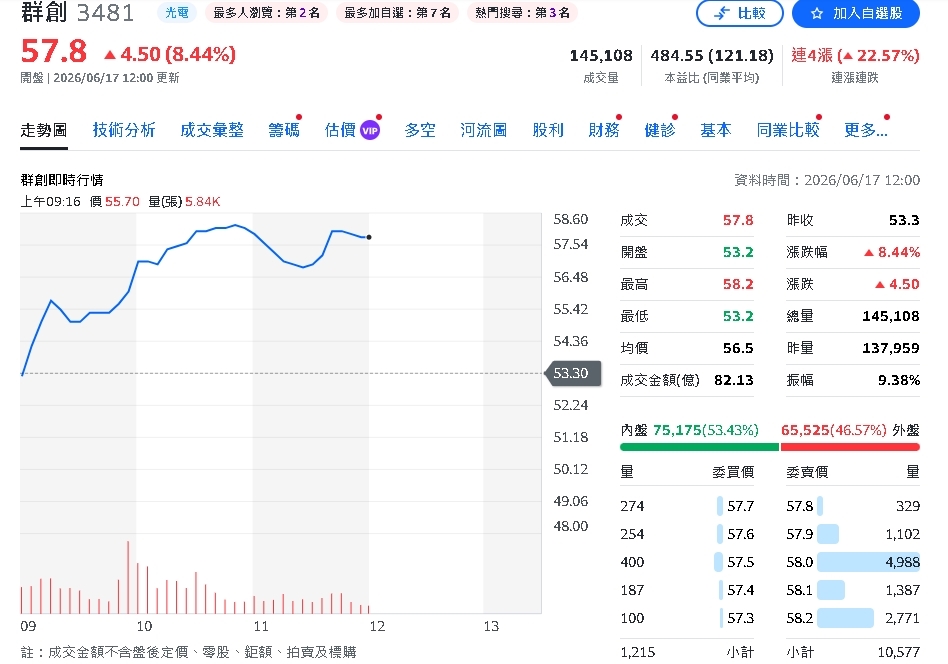Click ask price 58.1 in order book
948x664 pixels.
[x=799, y=590]
